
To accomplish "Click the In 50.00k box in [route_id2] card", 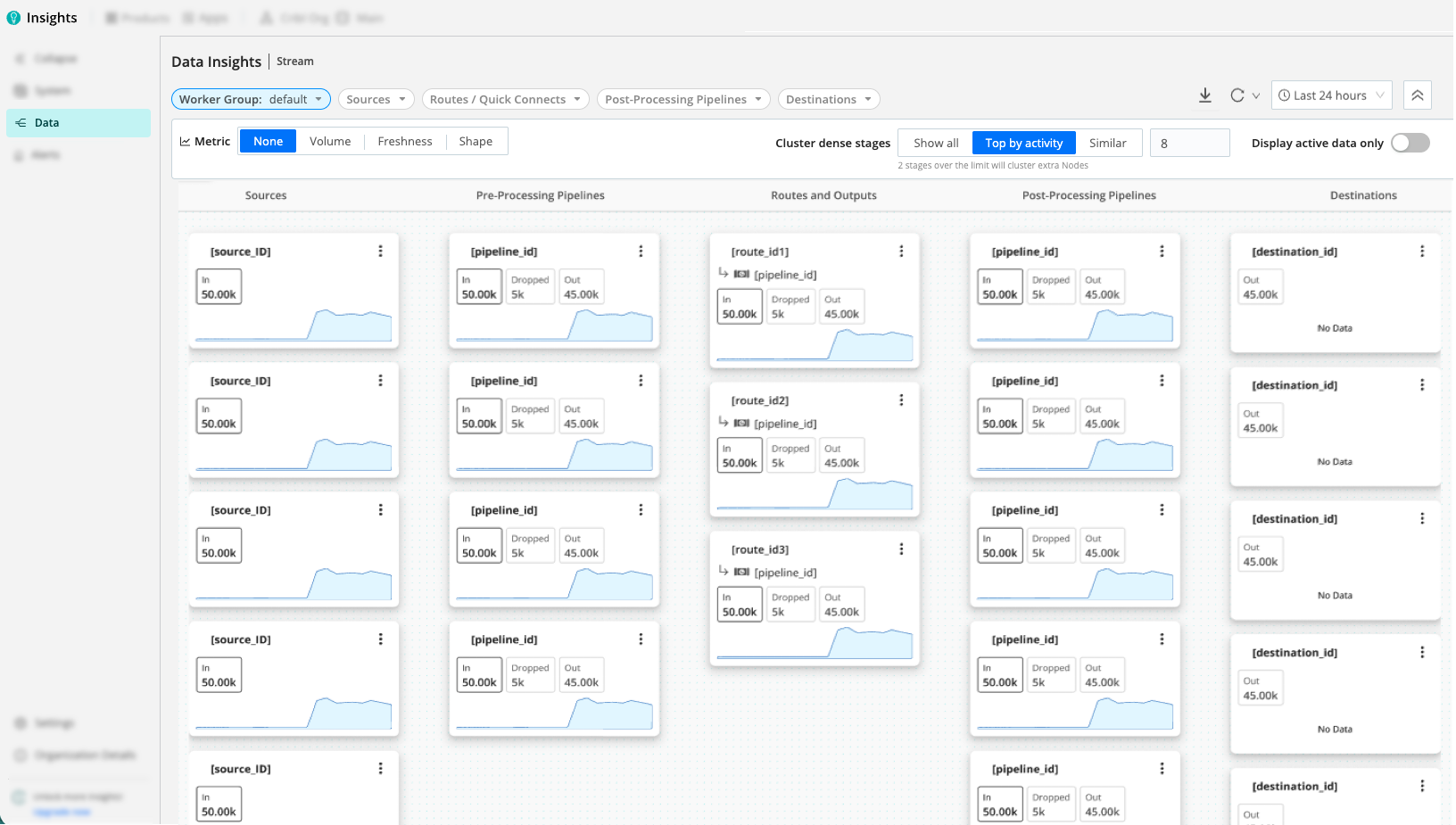I will [x=740, y=456].
